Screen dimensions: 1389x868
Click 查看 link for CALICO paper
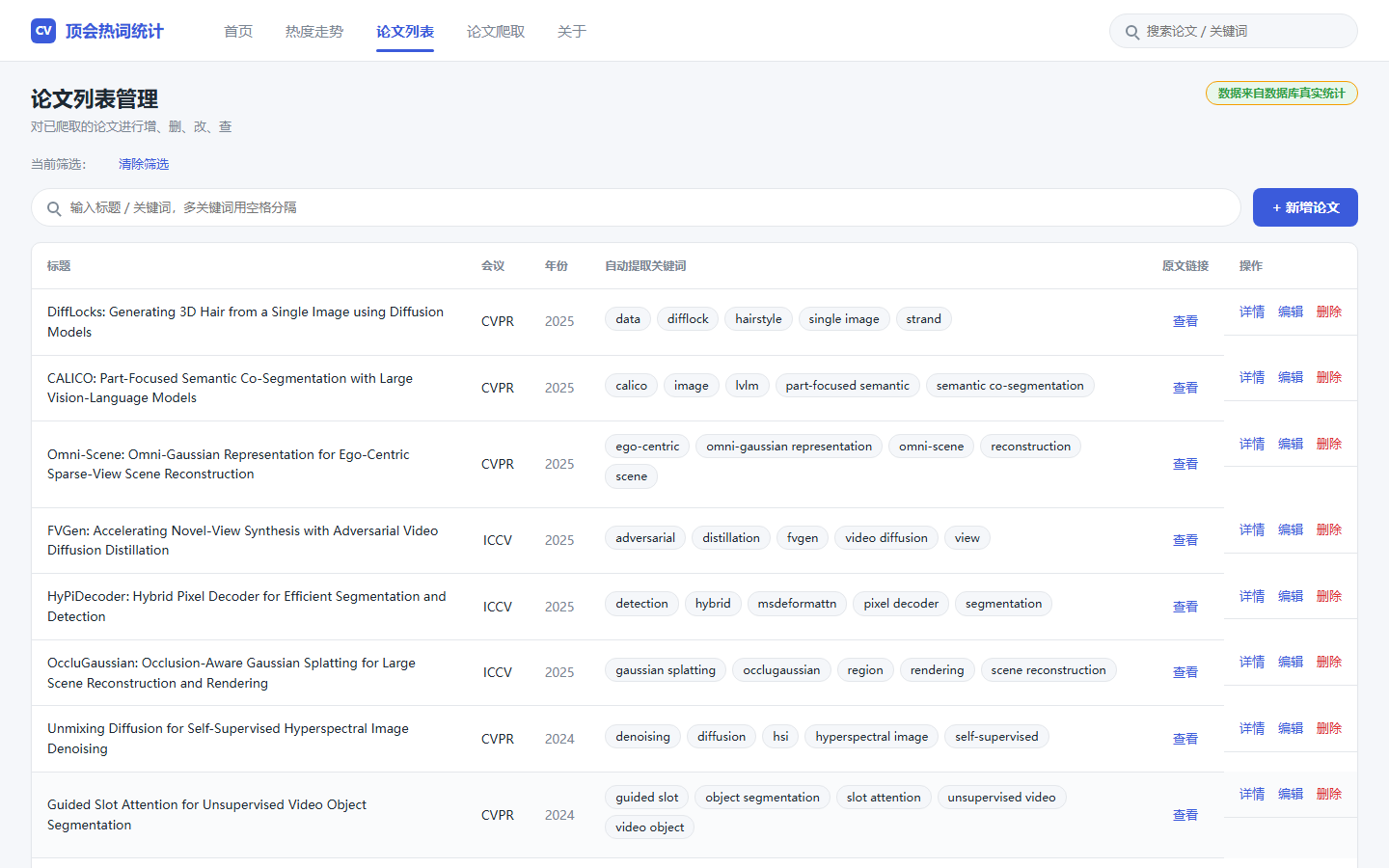(x=1185, y=388)
